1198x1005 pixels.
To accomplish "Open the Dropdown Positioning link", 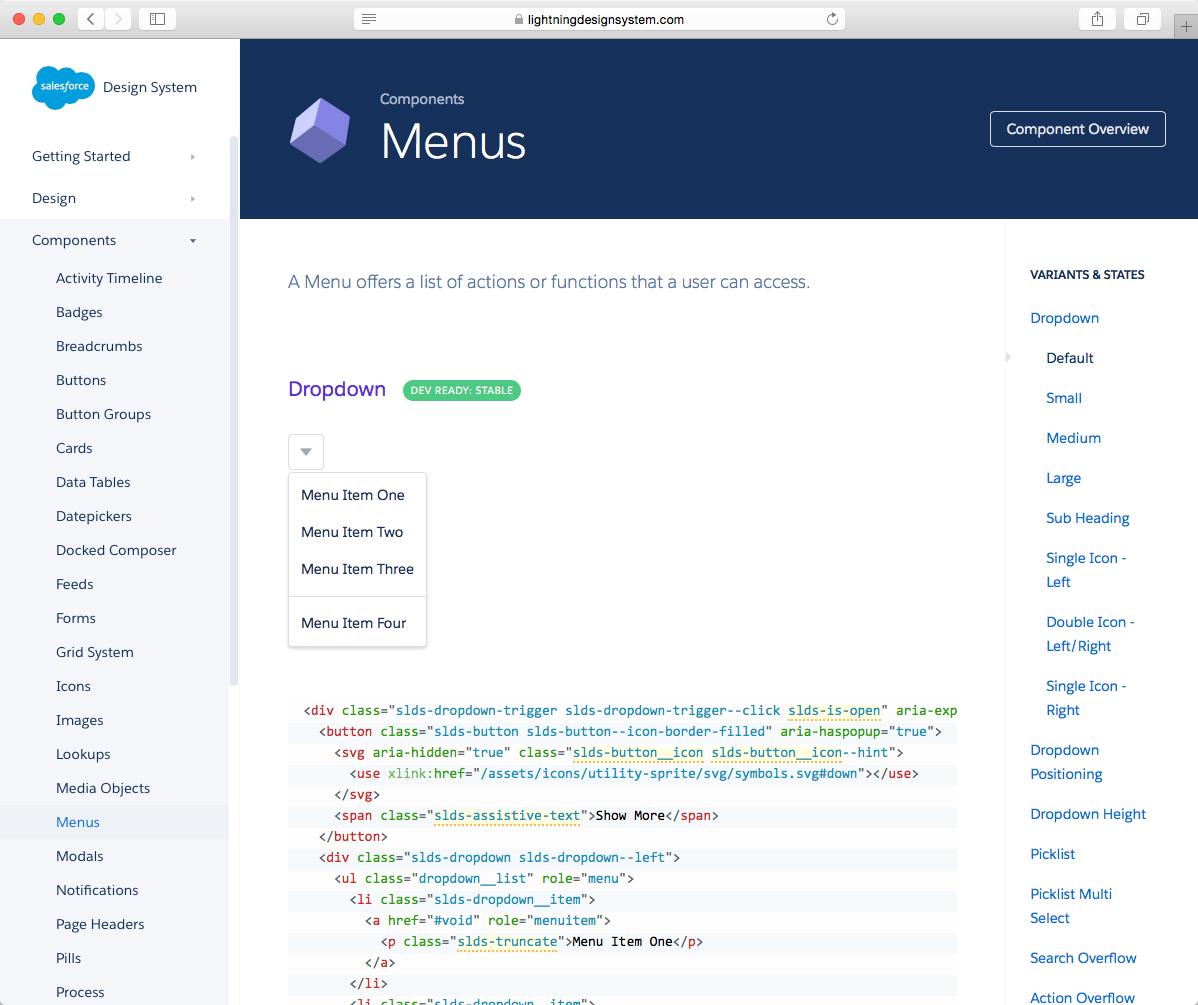I will 1066,762.
